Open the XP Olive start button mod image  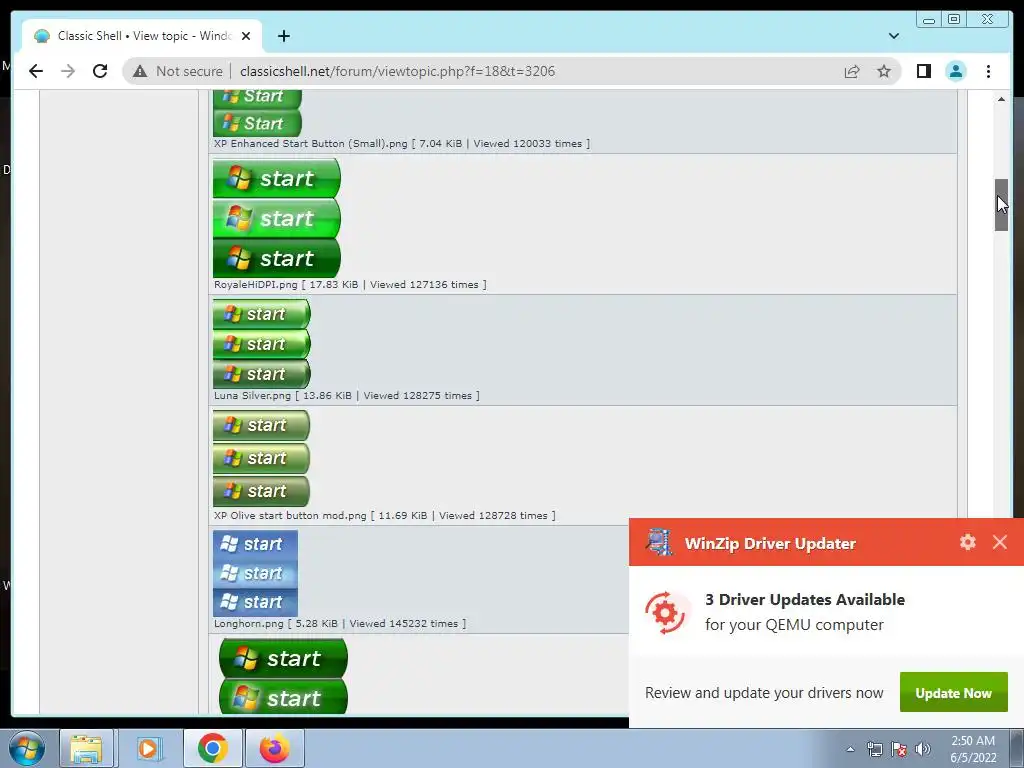click(x=261, y=458)
